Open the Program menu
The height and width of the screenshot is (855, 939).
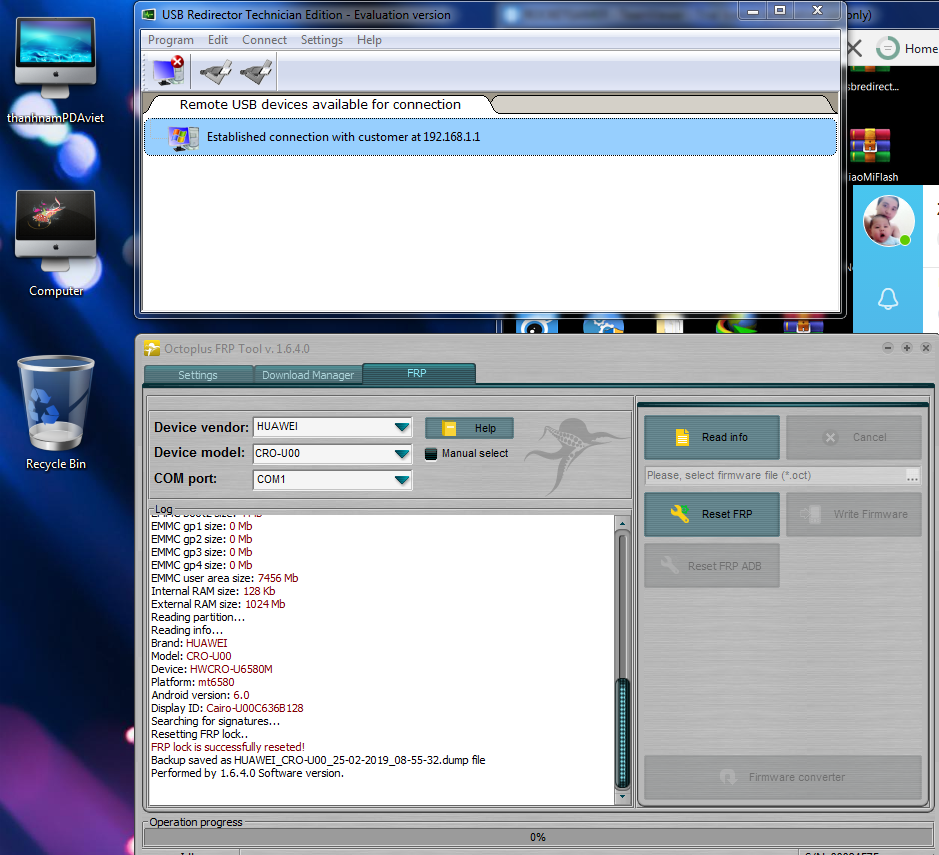(171, 40)
